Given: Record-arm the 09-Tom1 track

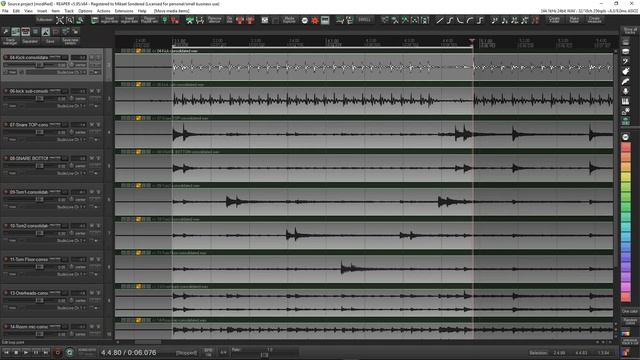Looking at the screenshot, I should [x=6, y=192].
